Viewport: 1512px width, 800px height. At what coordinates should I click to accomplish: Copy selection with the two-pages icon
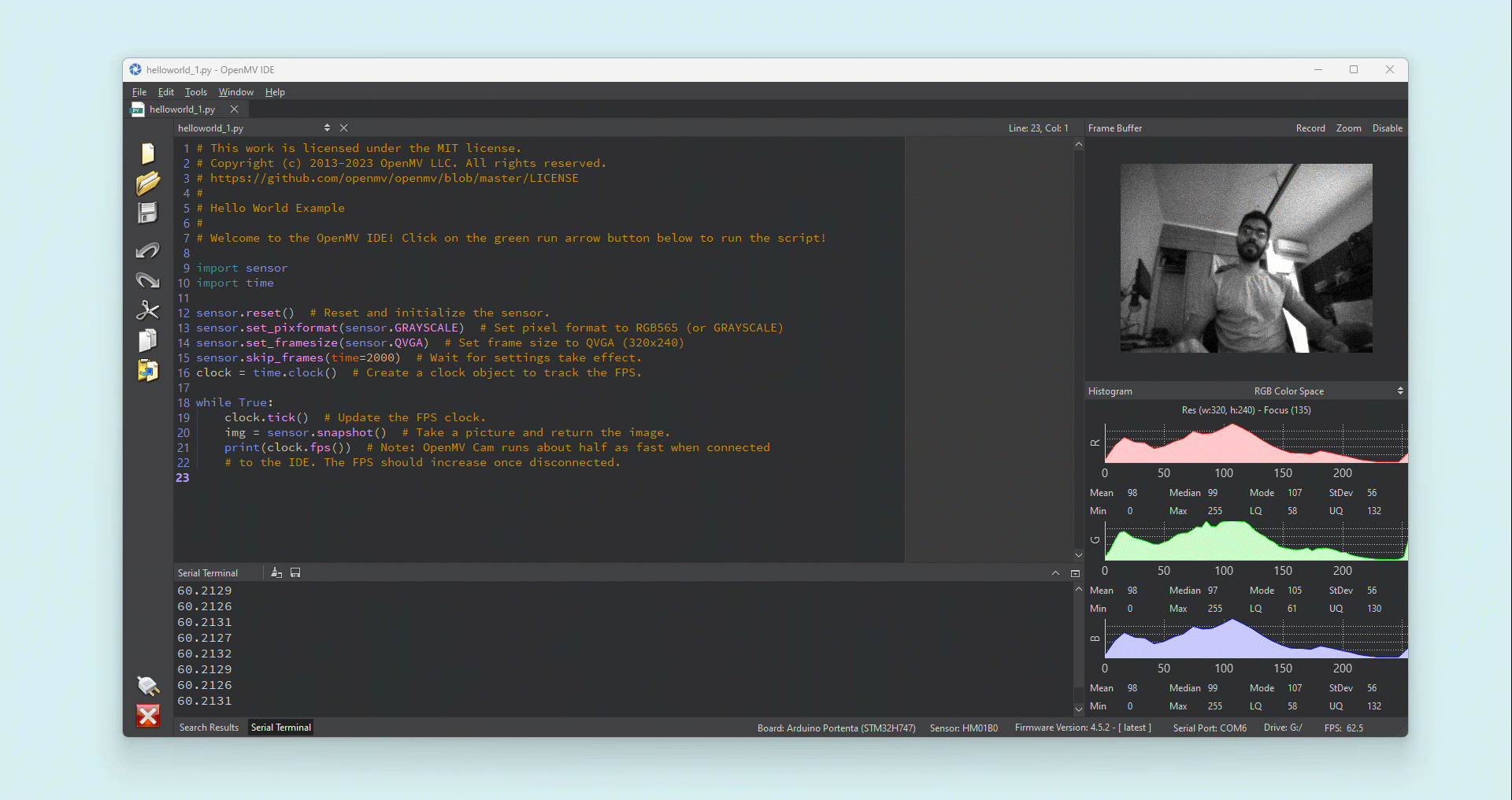(148, 340)
